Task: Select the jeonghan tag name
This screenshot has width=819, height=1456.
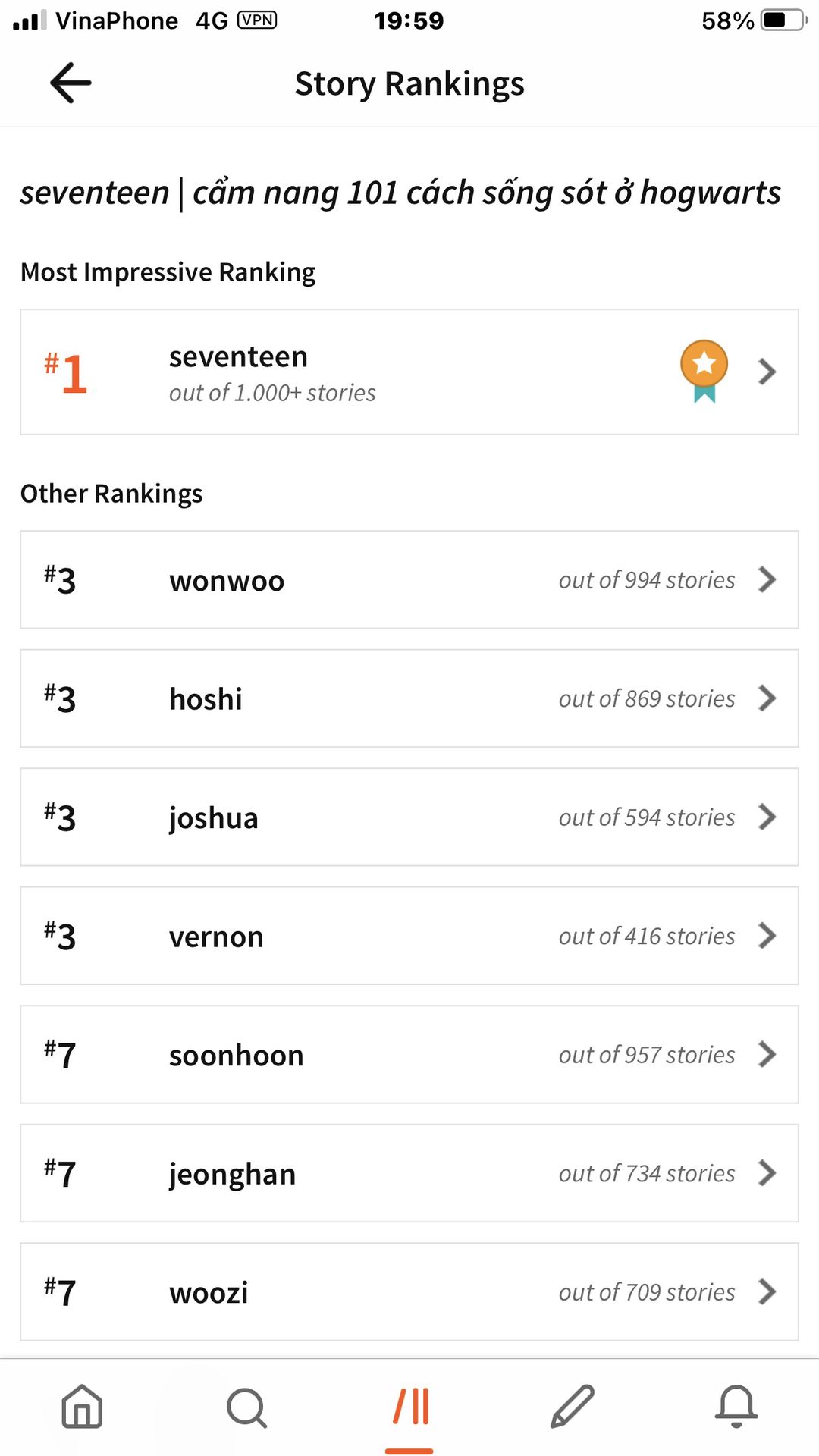Action: (232, 1174)
